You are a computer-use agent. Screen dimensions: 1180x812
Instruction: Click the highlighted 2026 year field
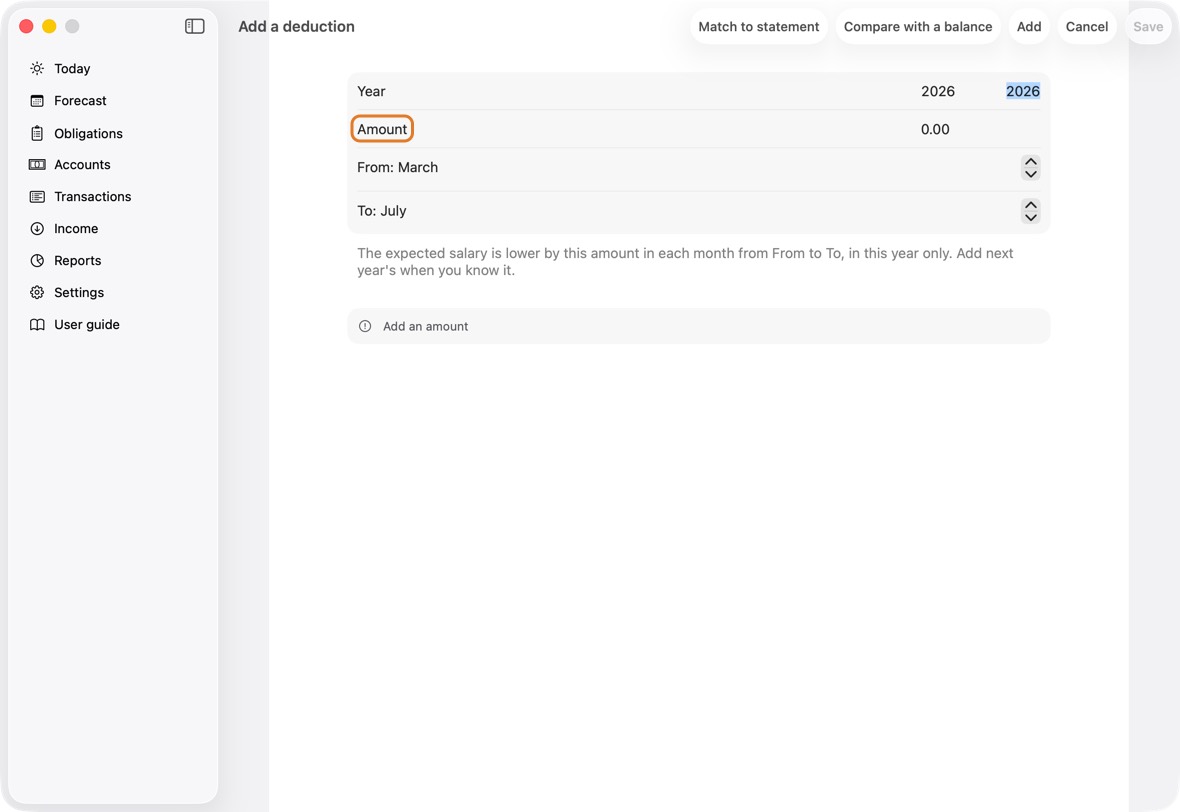tap(1023, 91)
